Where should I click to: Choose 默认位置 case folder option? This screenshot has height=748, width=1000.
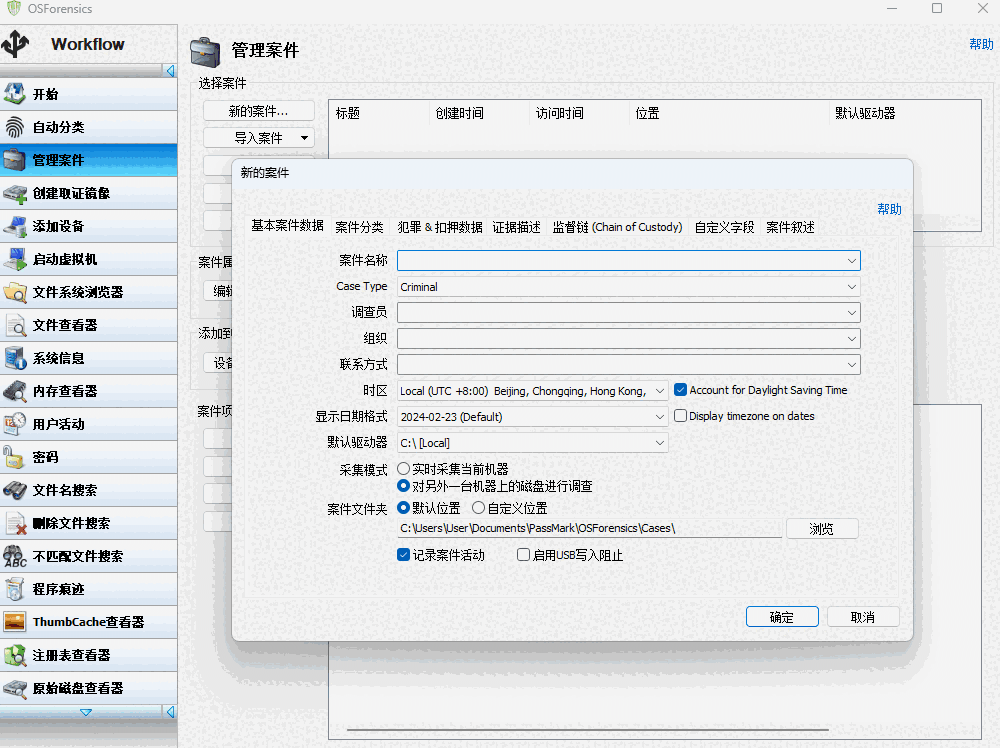pos(403,508)
